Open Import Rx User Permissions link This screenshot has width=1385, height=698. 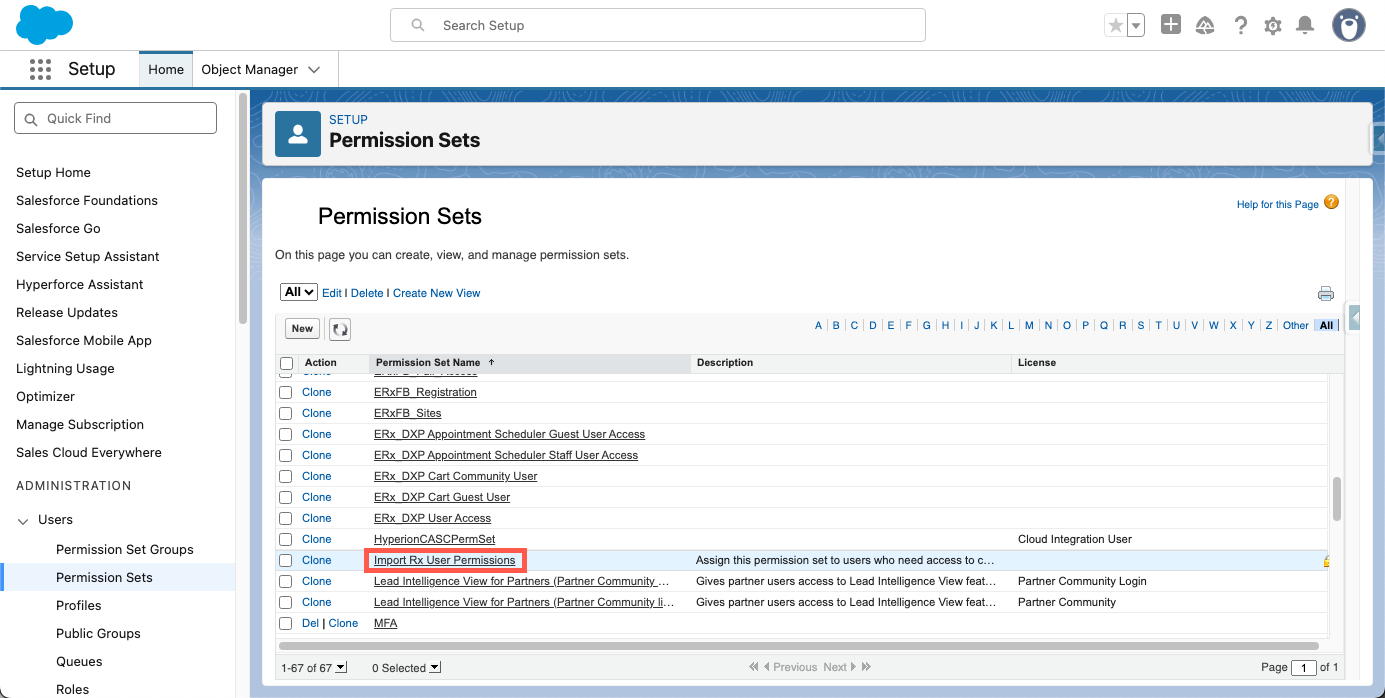click(x=444, y=560)
